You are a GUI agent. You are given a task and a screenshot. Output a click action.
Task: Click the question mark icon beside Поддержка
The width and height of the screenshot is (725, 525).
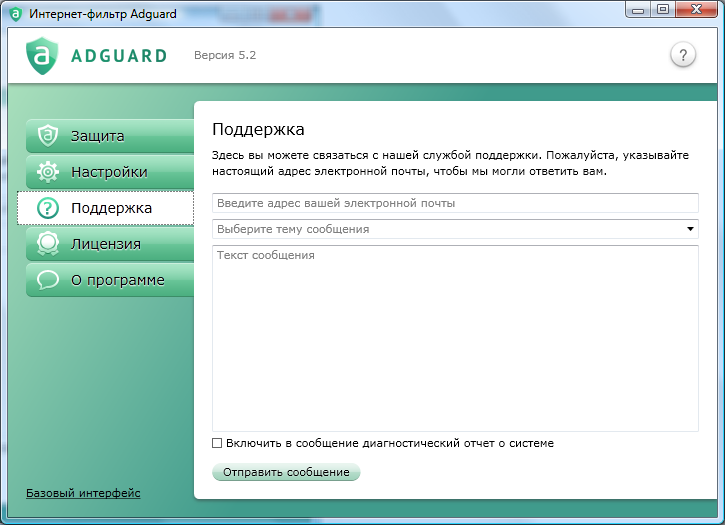48,208
